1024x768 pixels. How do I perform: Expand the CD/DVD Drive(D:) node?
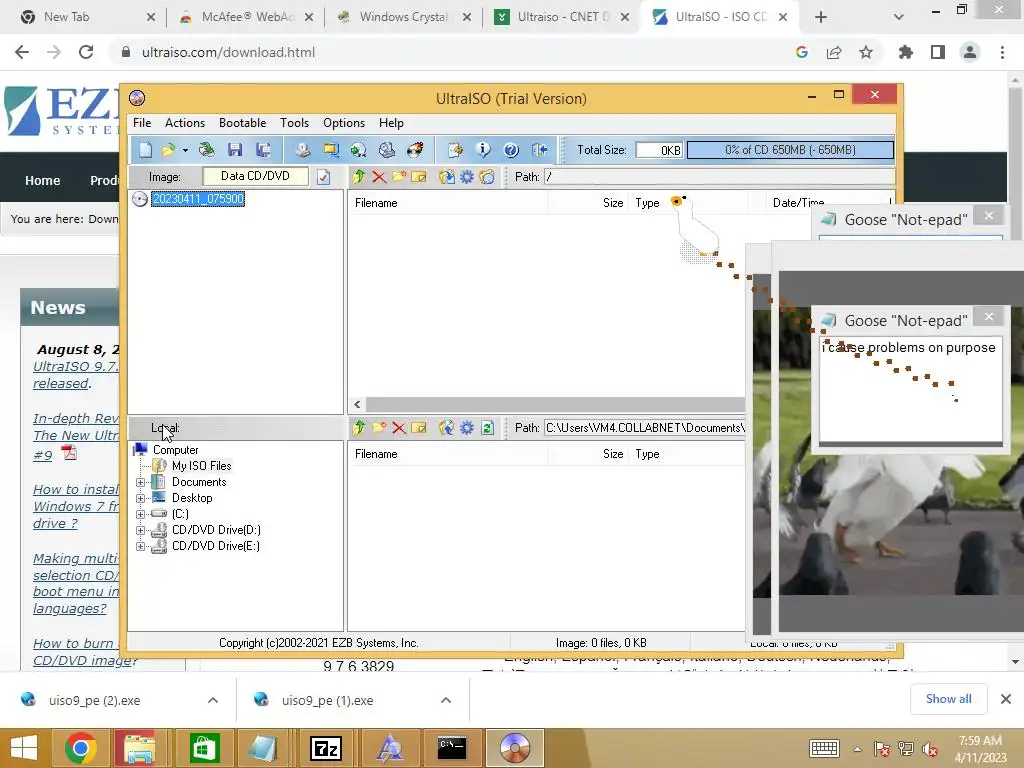click(140, 530)
